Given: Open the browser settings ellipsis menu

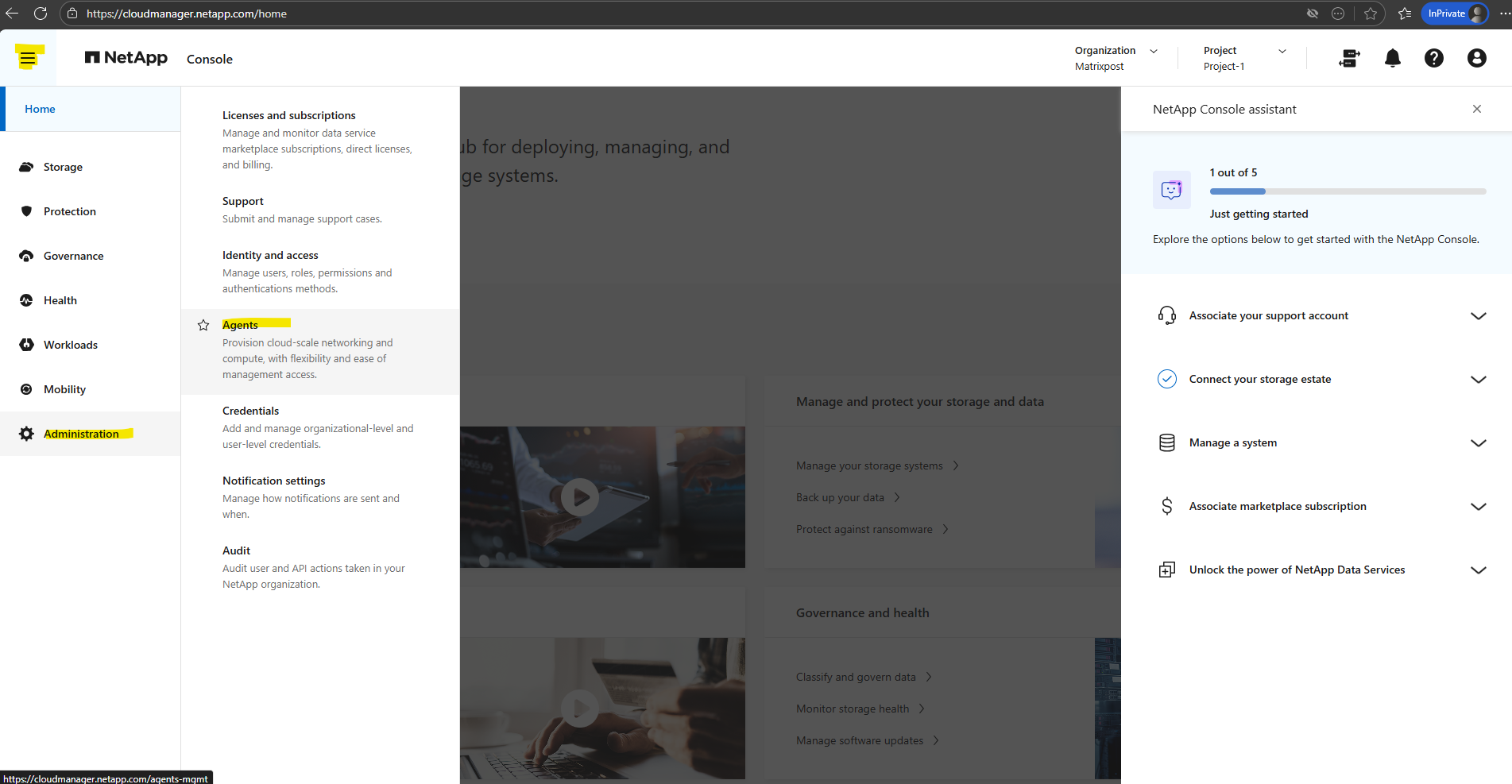Looking at the screenshot, I should click(x=1504, y=14).
